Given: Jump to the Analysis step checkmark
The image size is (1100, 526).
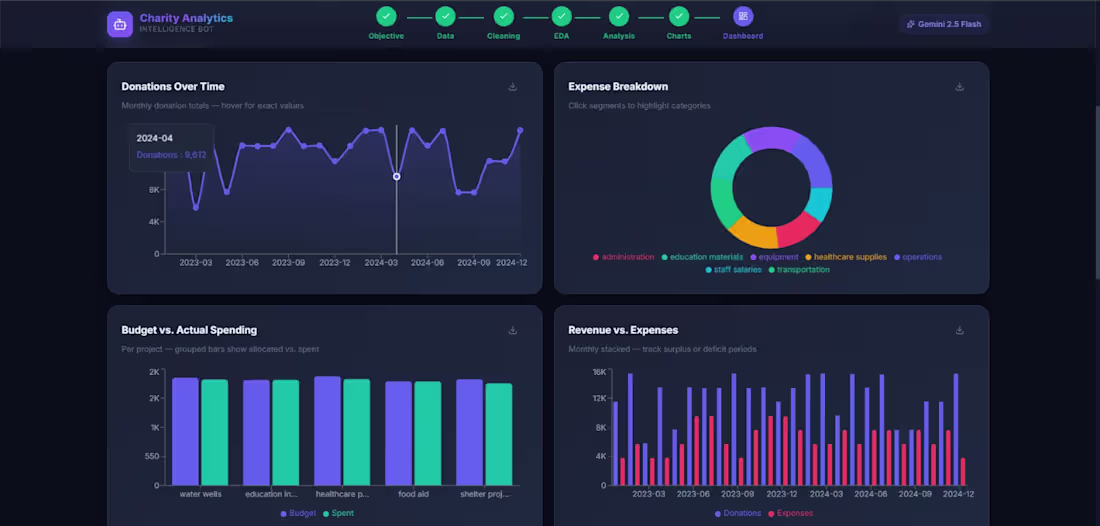Looking at the screenshot, I should click(619, 16).
